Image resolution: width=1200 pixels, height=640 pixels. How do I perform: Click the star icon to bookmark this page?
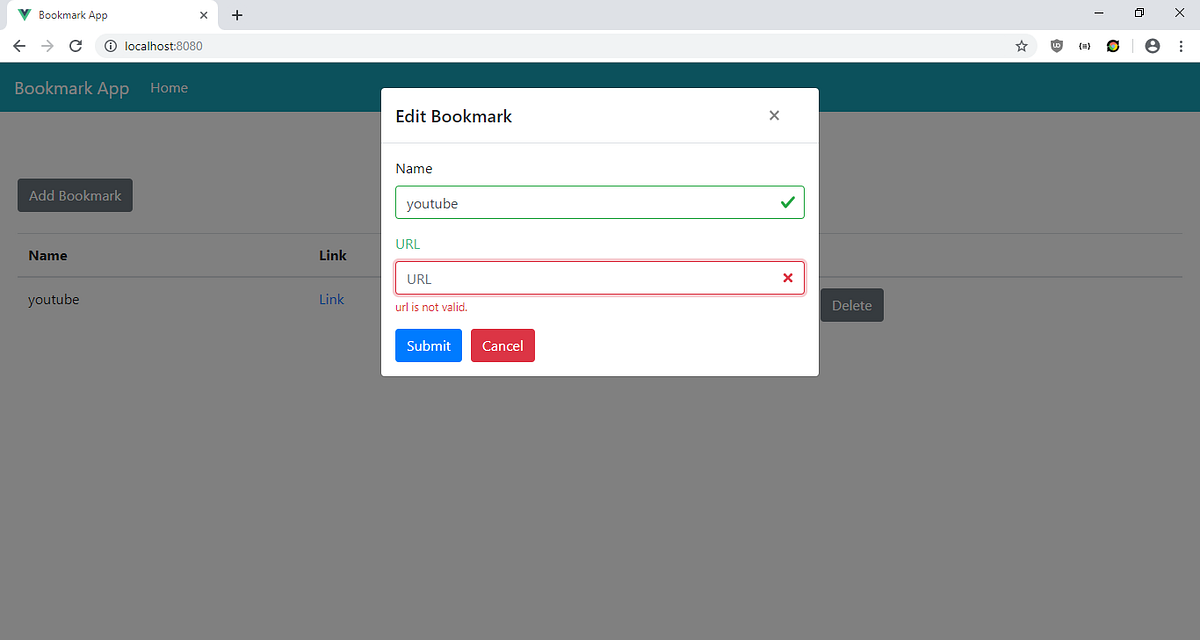coord(1021,45)
